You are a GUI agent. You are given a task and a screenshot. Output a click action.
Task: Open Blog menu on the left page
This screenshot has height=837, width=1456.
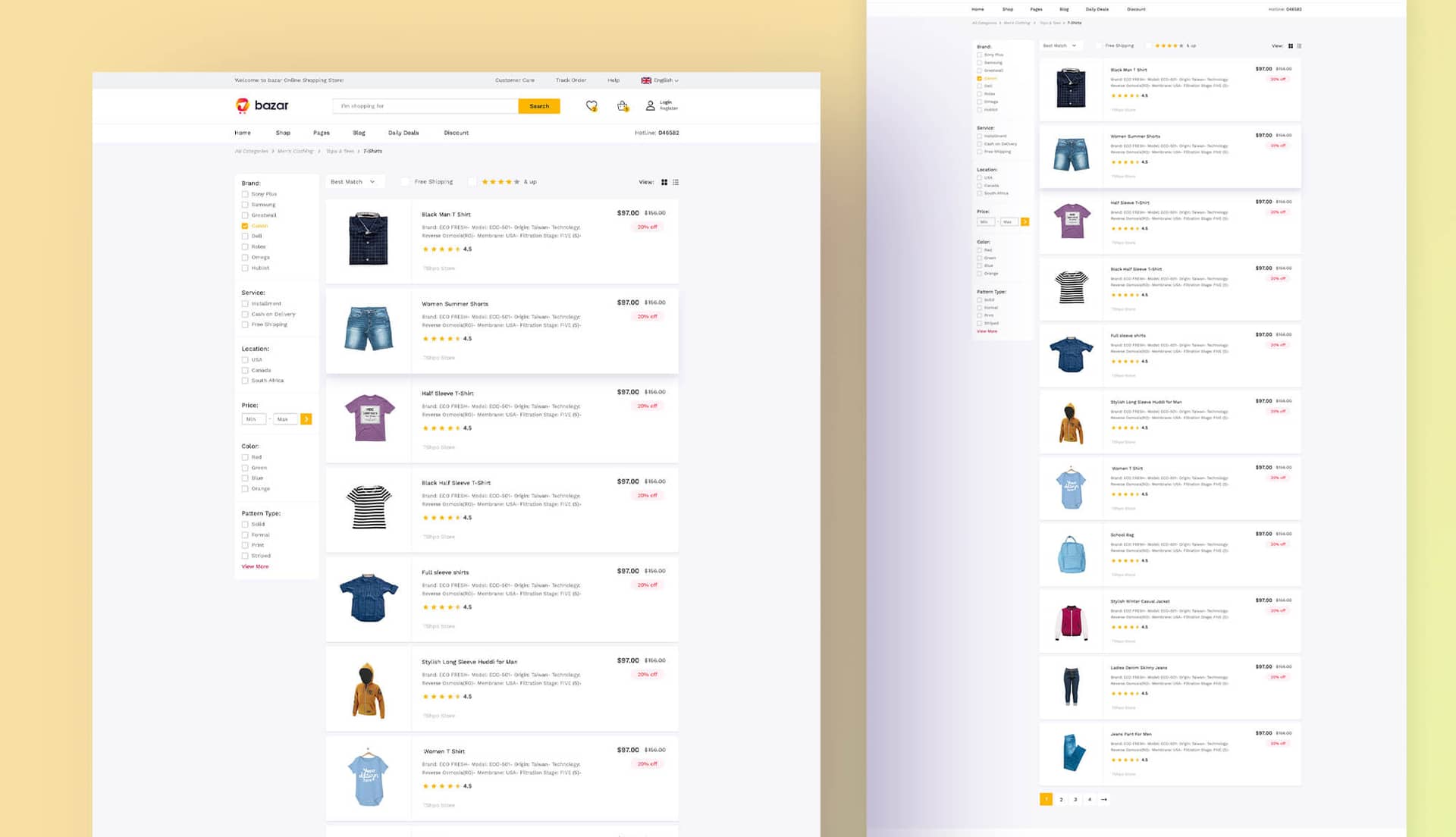(x=359, y=133)
